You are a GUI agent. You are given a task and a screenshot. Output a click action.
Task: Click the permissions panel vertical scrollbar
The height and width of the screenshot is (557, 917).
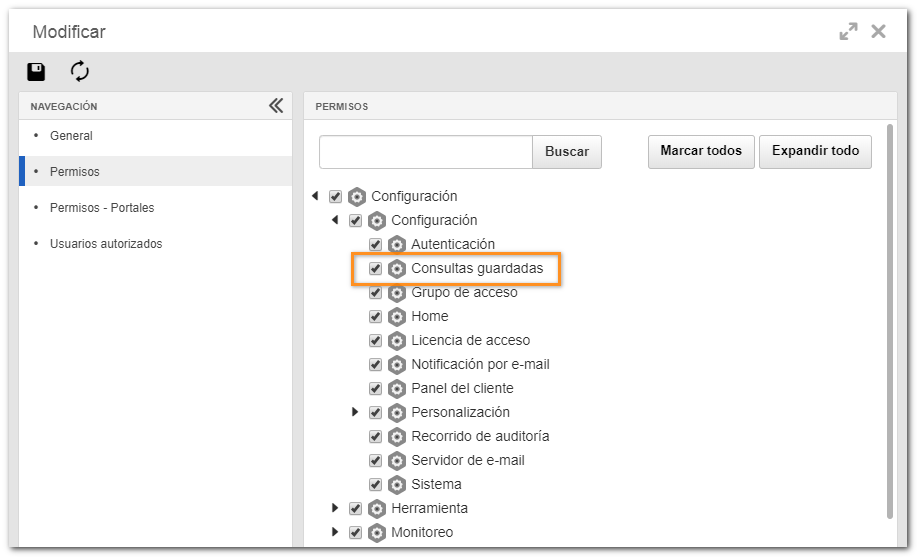[890, 321]
